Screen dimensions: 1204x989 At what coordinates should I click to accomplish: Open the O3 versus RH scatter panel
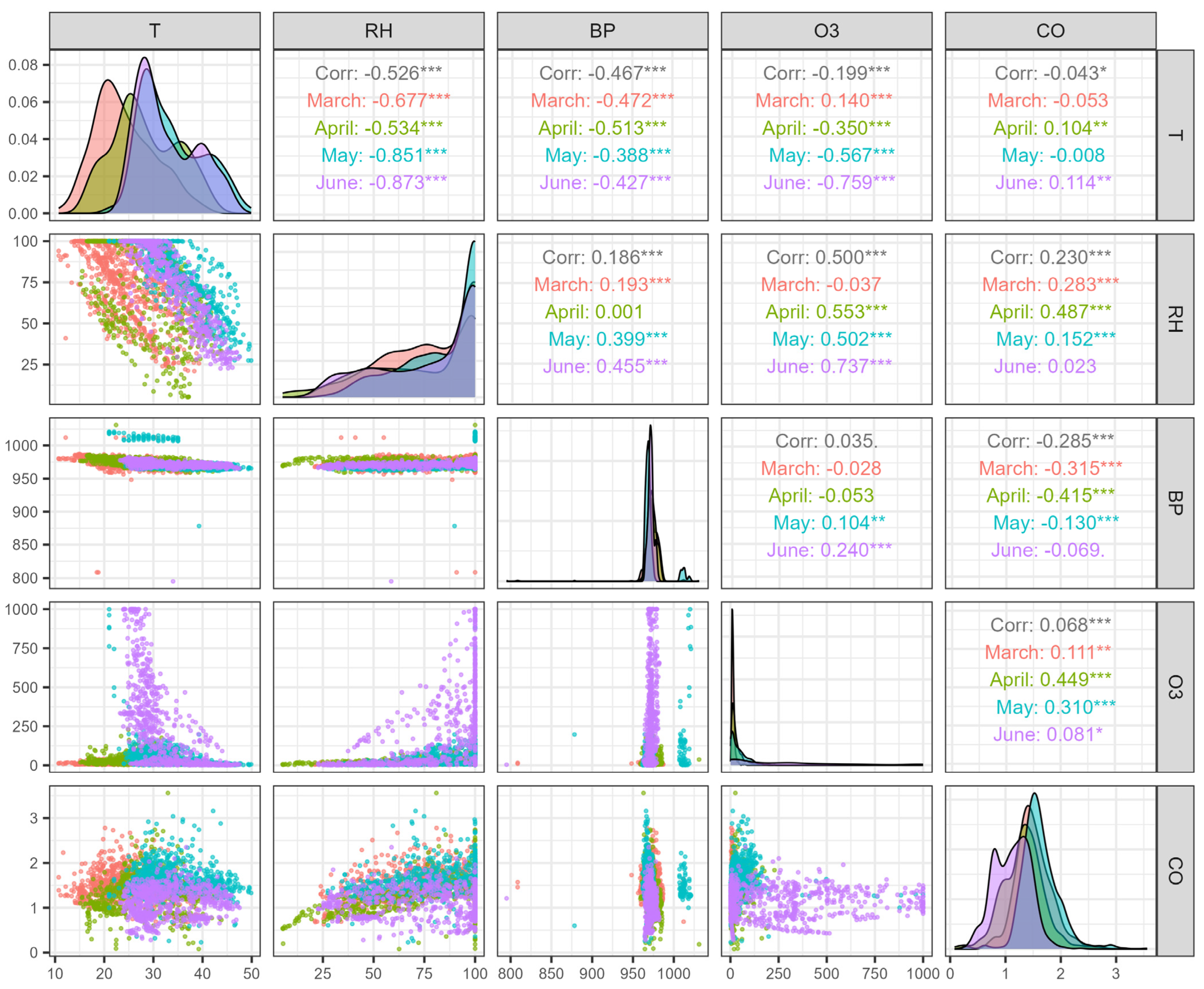coord(379,687)
